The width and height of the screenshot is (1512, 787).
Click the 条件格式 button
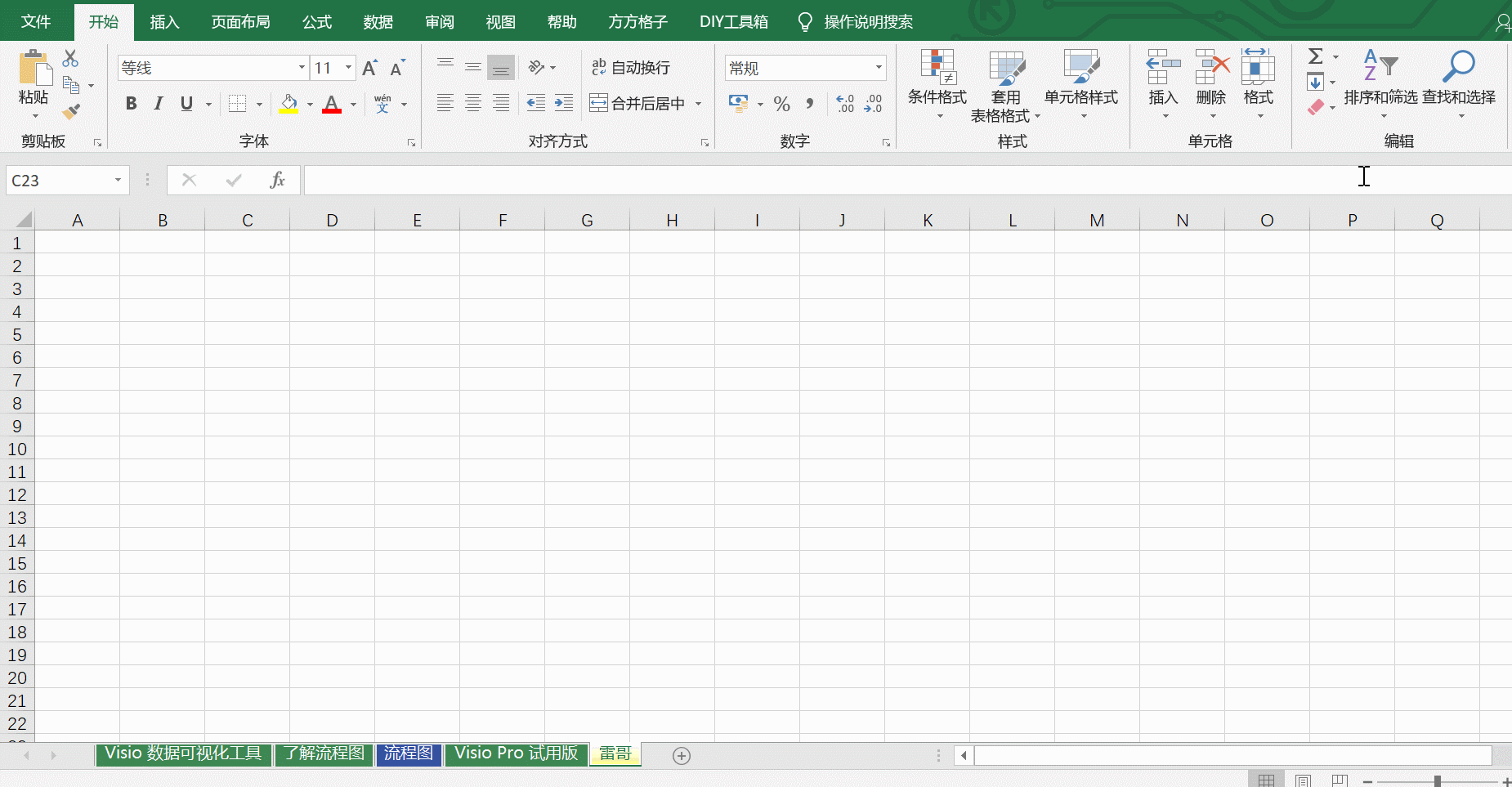(x=937, y=82)
